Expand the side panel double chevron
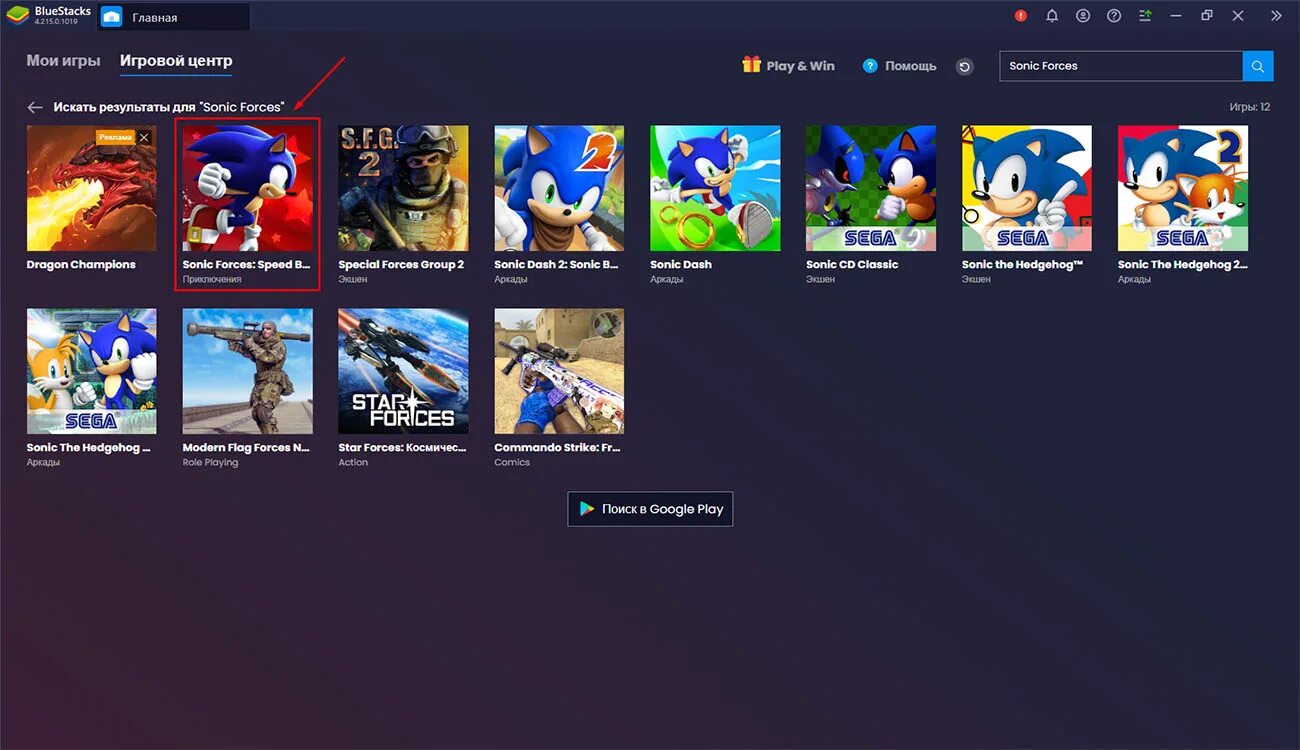This screenshot has width=1300, height=750. (x=1276, y=16)
